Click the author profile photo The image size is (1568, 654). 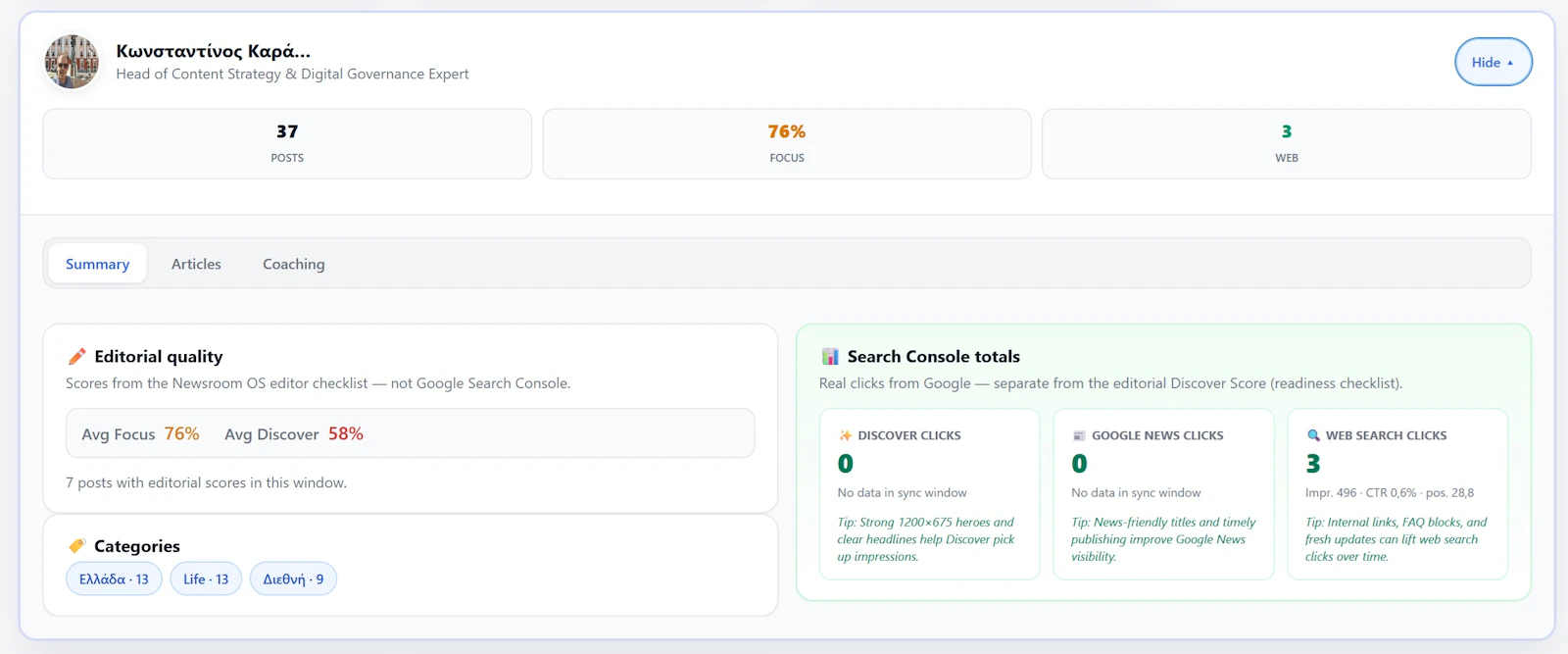(x=72, y=62)
